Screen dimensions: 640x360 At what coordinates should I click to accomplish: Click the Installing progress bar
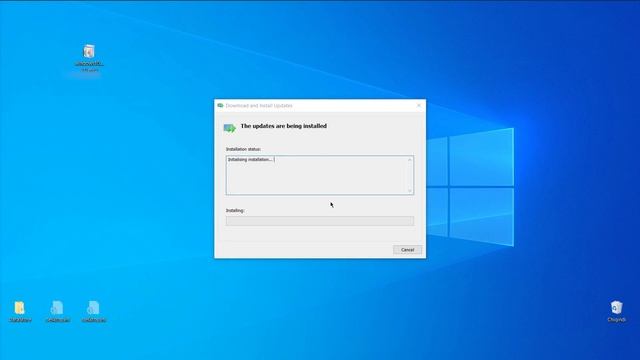[320, 221]
